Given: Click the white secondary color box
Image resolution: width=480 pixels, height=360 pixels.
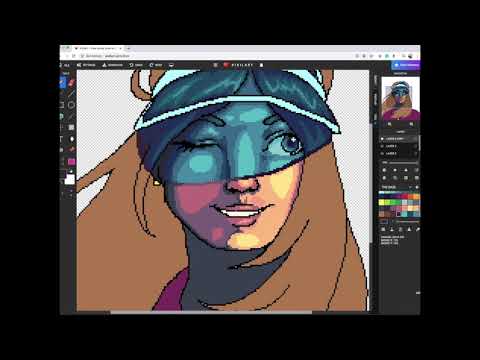Looking at the screenshot, I should point(70,179).
